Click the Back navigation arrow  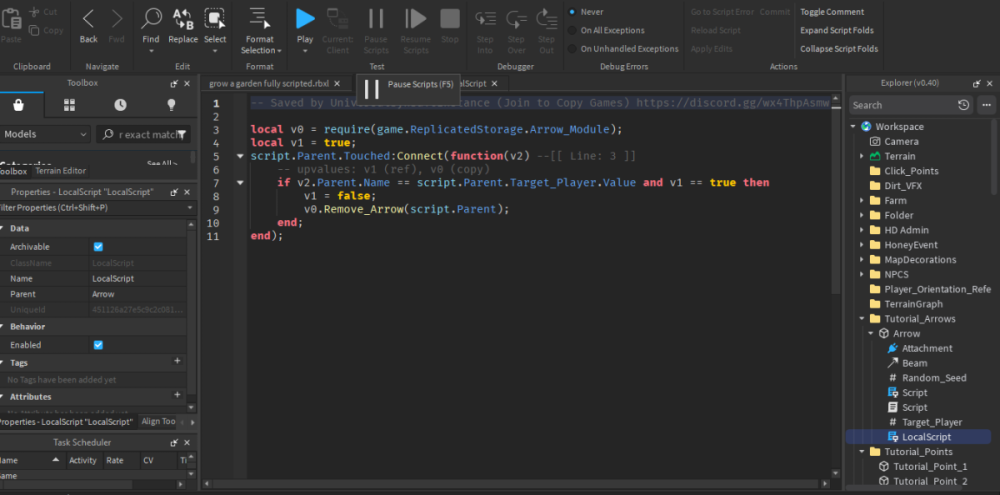pyautogui.click(x=89, y=19)
